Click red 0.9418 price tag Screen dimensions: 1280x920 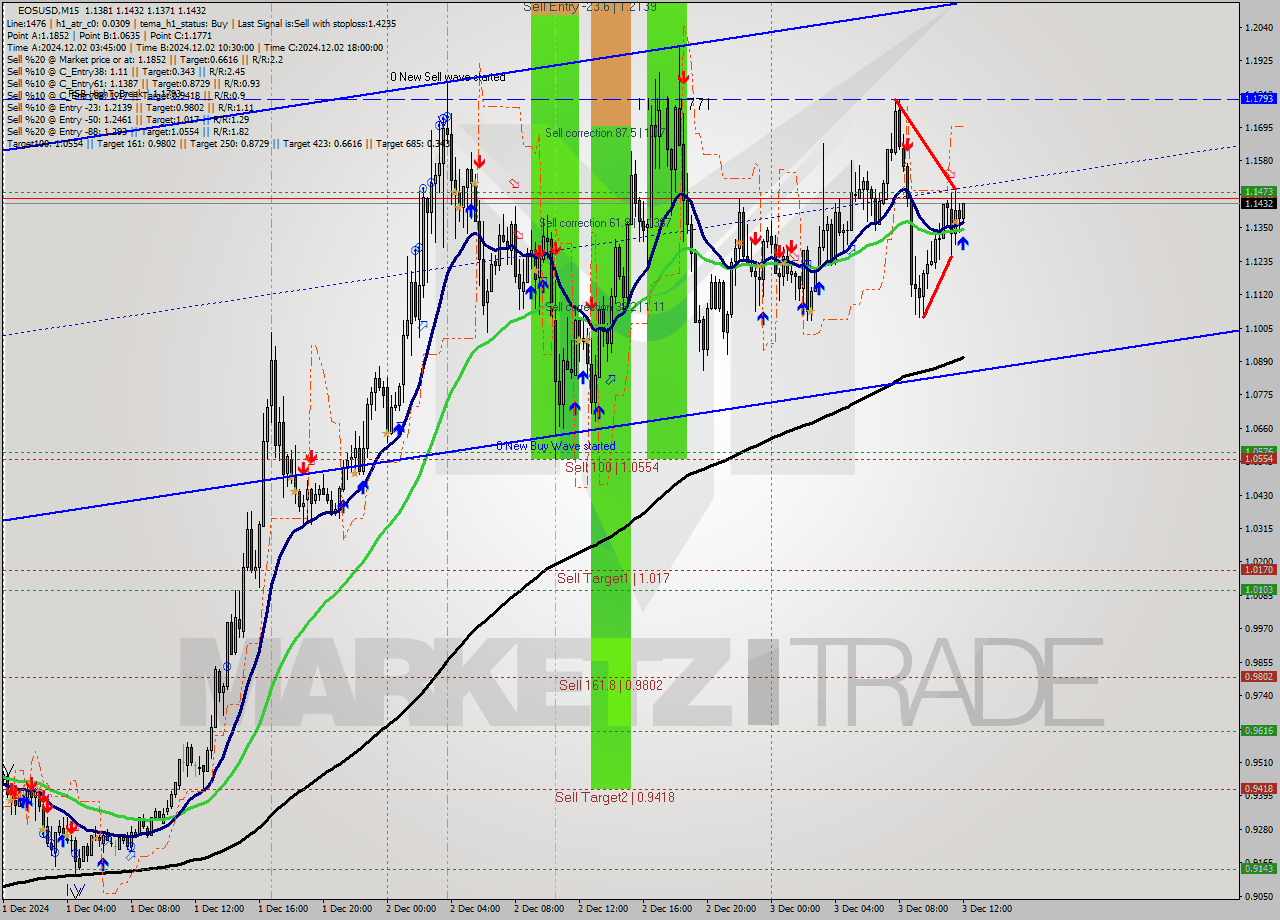pyautogui.click(x=1258, y=788)
